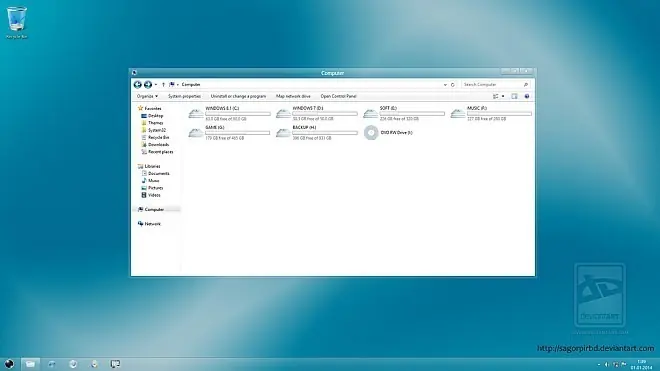Viewport: 660px width, 371px height.
Task: Click the MUSIC (F:) free space text
Action: [x=487, y=119]
